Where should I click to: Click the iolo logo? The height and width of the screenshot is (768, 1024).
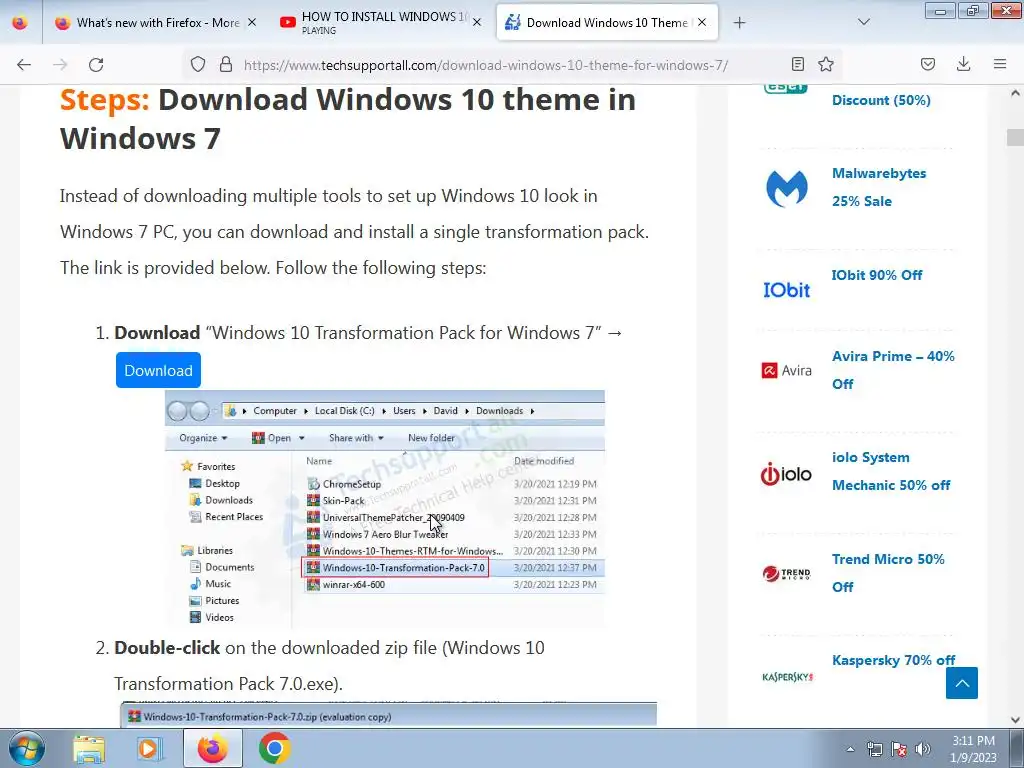786,473
